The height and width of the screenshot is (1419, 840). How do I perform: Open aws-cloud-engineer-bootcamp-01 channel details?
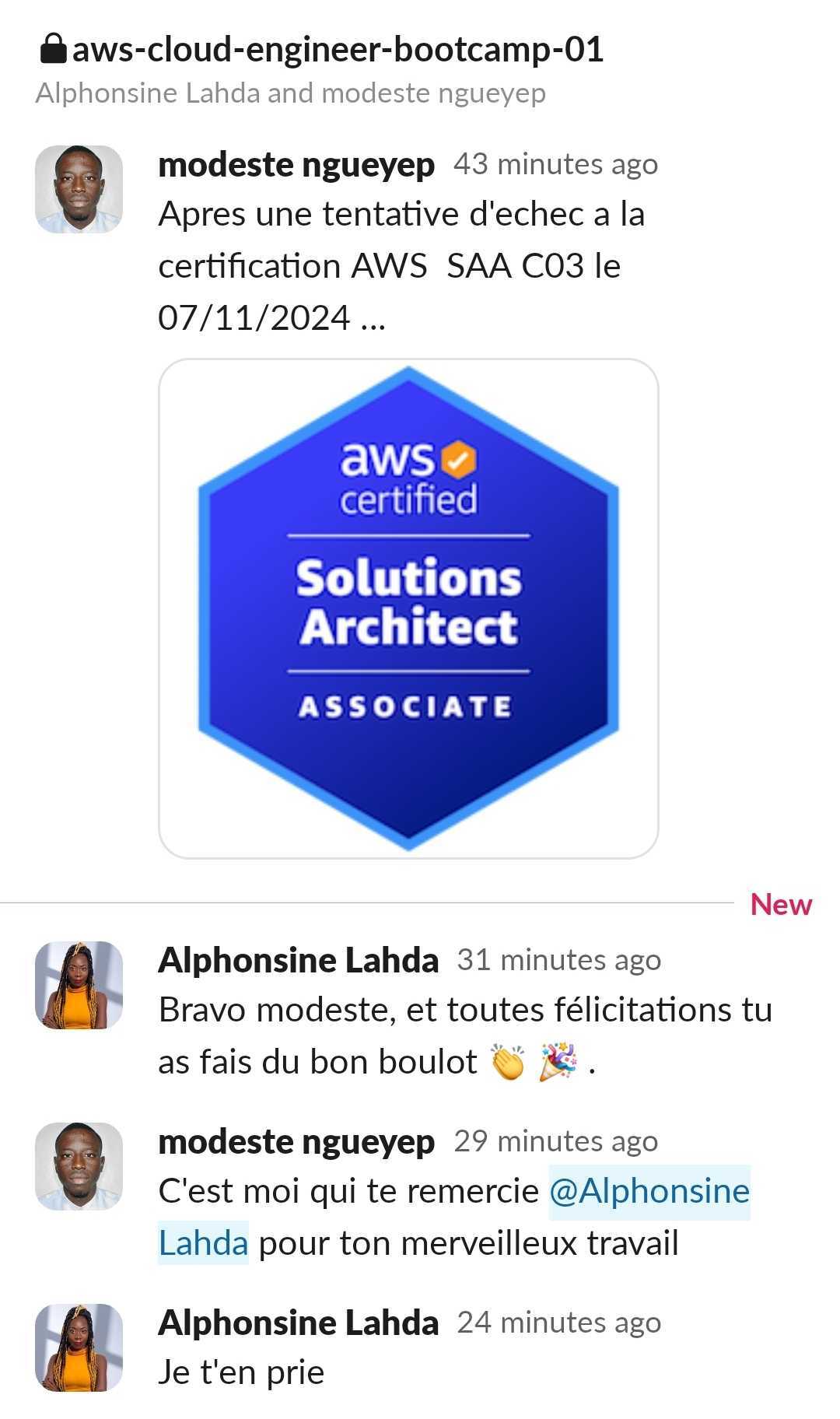point(338,50)
